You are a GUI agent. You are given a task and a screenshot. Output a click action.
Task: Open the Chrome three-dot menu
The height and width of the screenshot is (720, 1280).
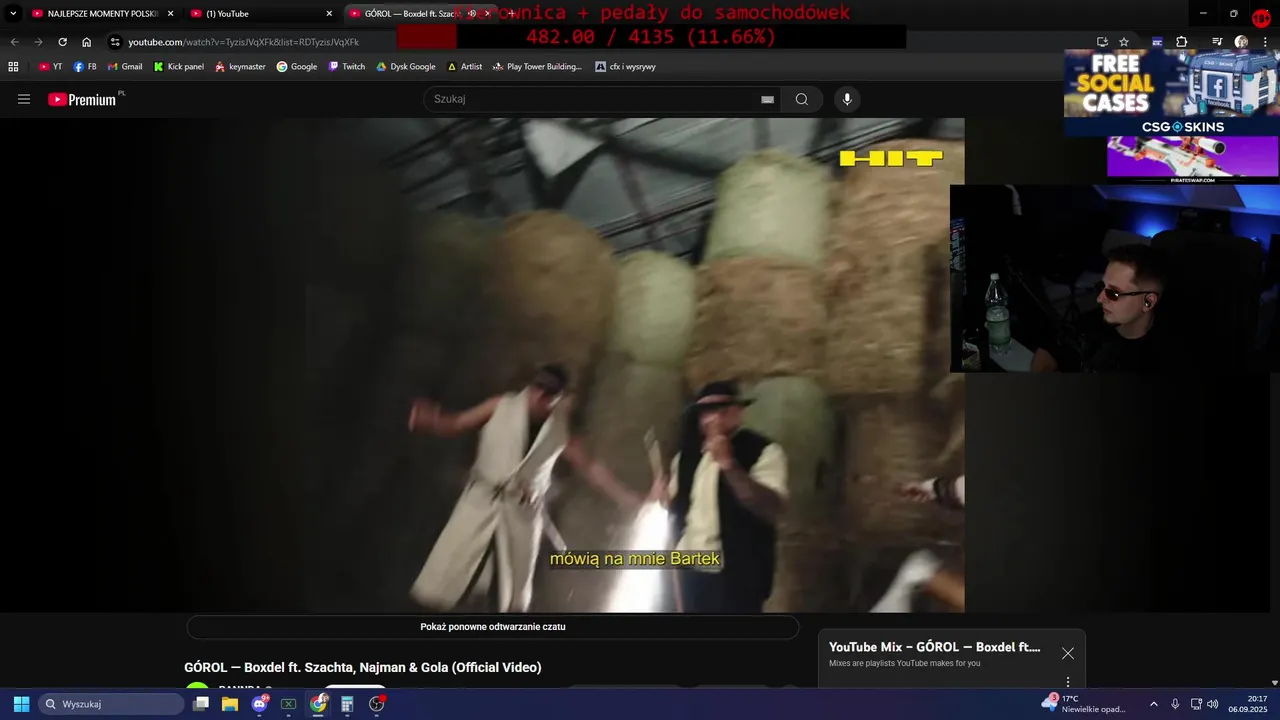(x=1265, y=42)
